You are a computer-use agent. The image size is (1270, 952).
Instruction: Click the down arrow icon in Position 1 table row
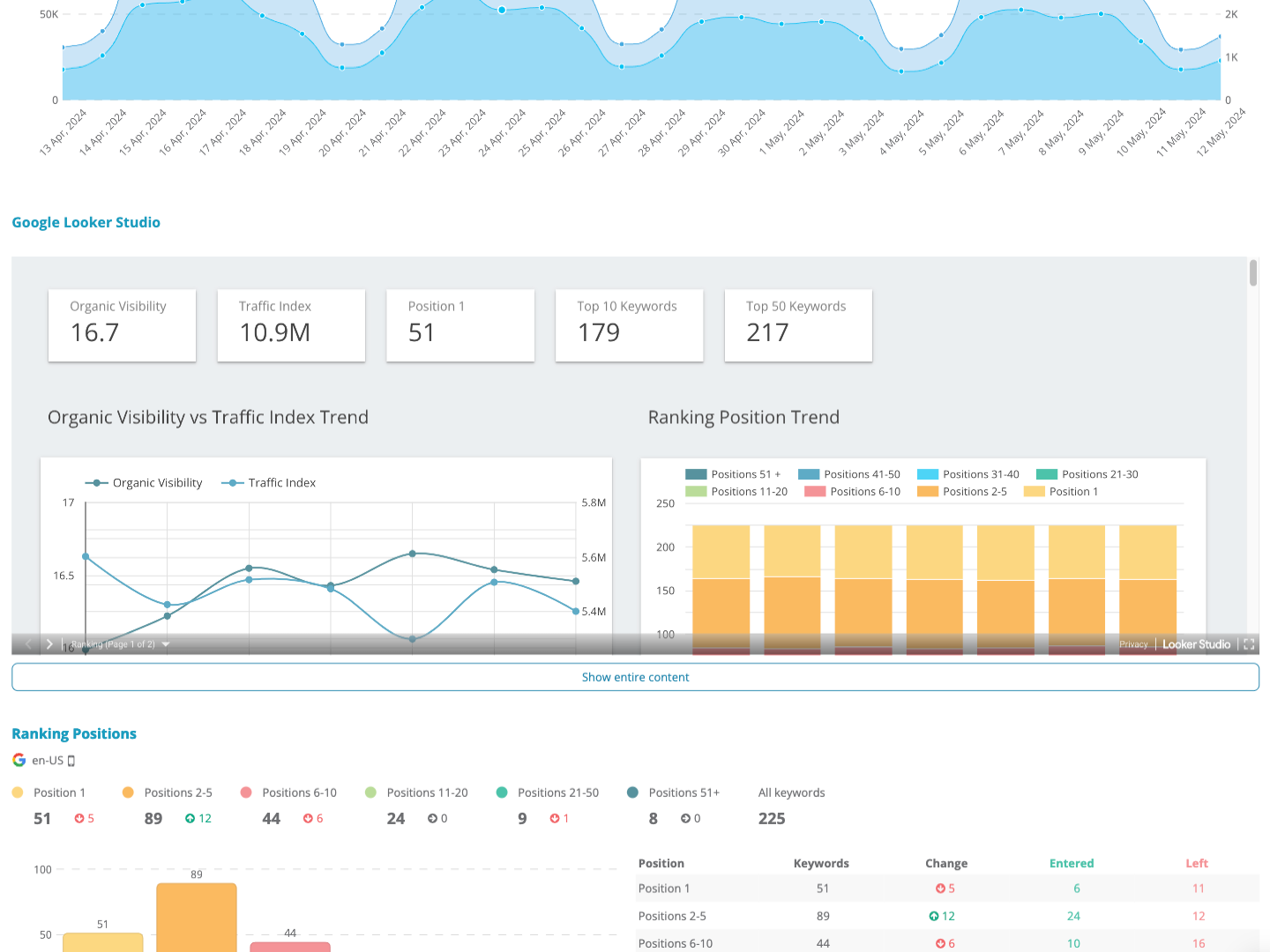[940, 889]
